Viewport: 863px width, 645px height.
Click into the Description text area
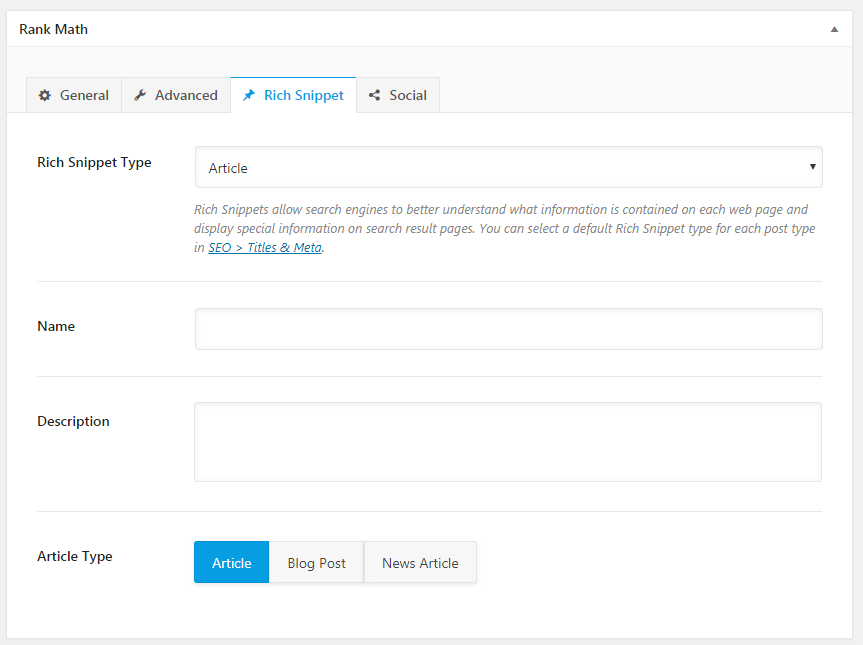[508, 442]
